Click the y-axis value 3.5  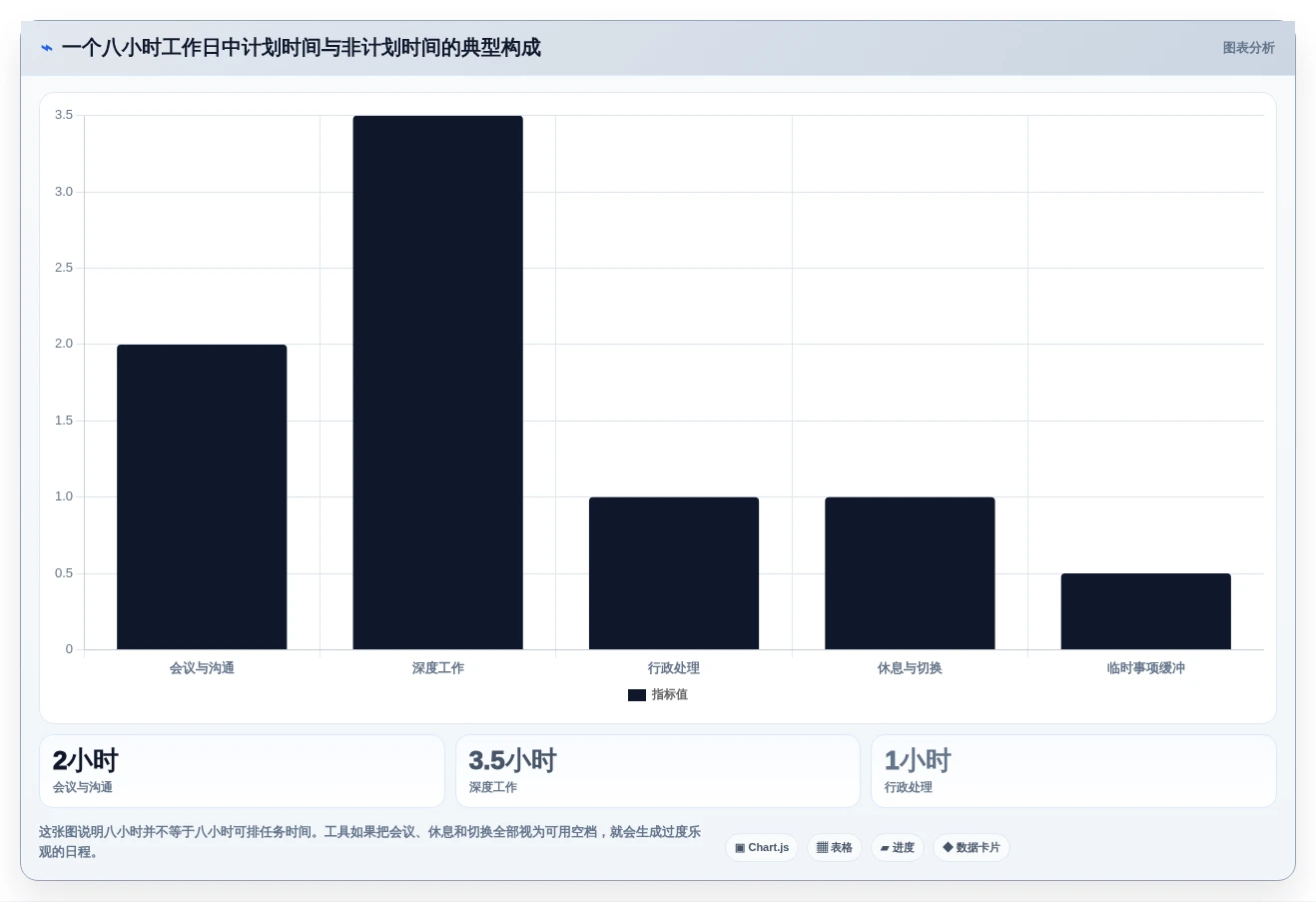click(64, 115)
